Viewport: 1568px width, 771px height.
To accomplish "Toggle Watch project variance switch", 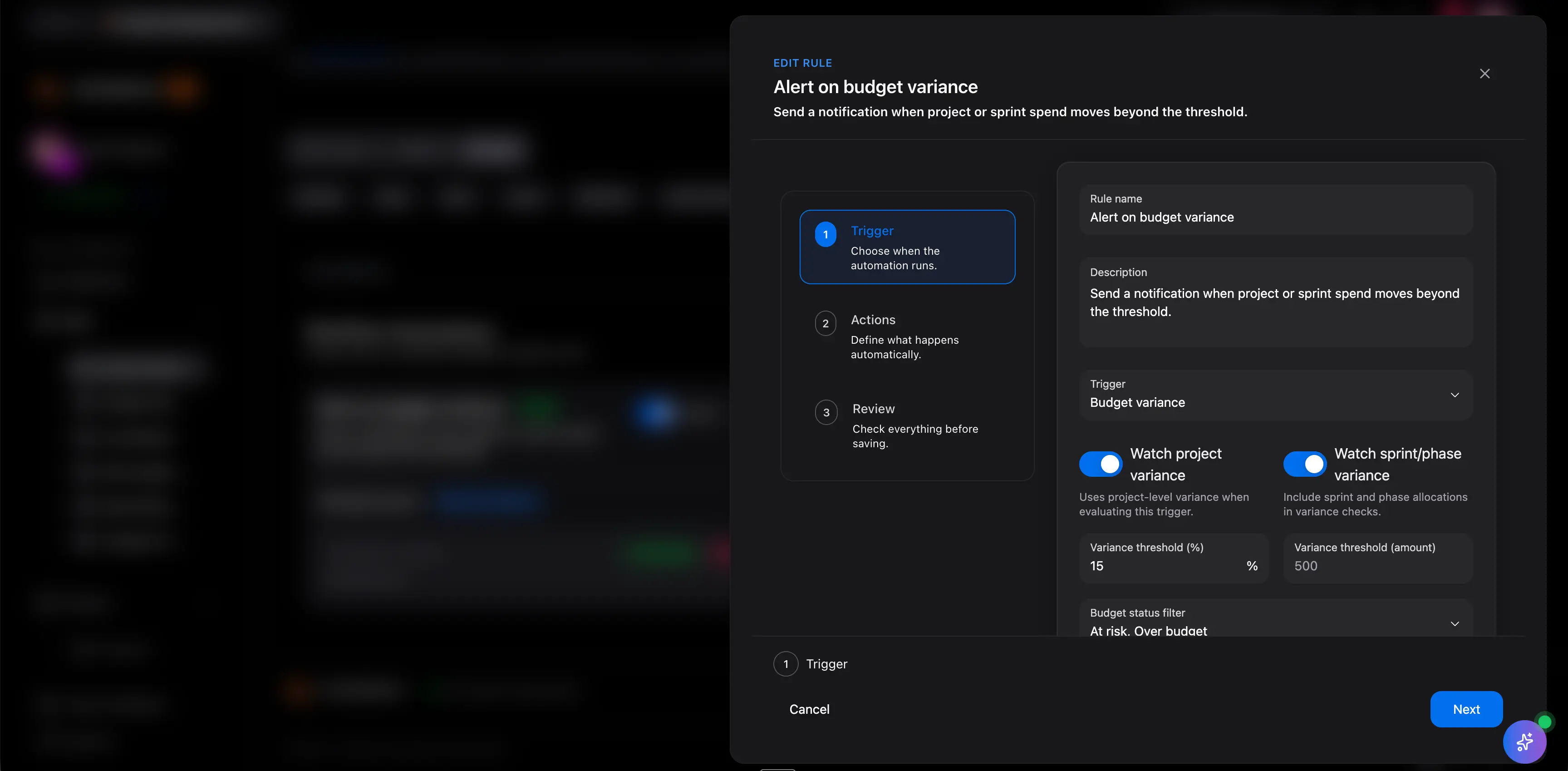I will [x=1100, y=464].
